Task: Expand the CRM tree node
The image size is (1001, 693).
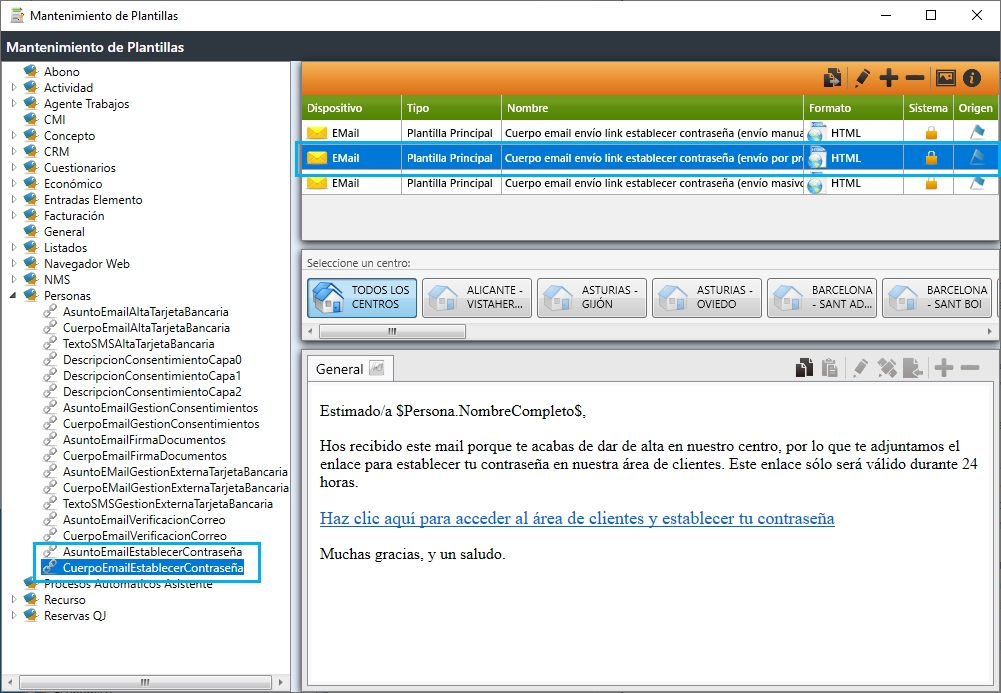Action: point(14,151)
